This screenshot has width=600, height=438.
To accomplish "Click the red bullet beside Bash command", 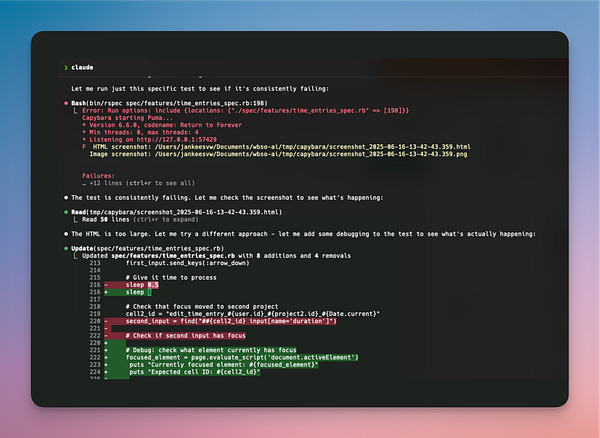I will (66, 103).
